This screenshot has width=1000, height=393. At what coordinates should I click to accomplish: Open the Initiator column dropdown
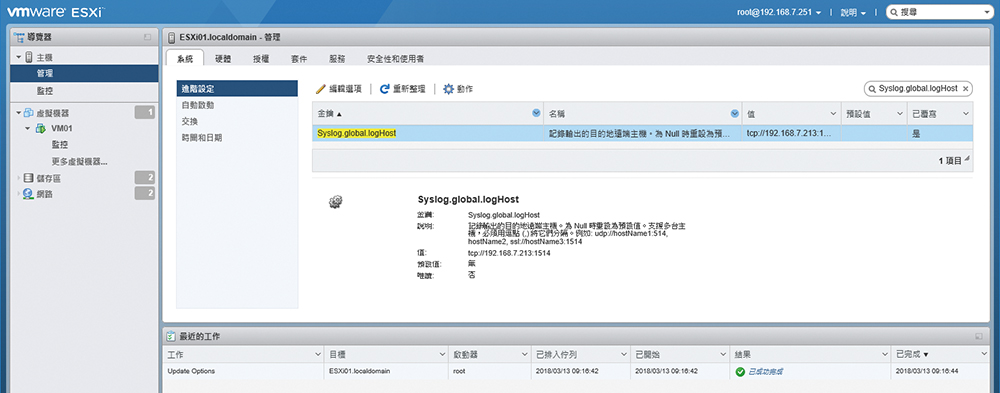coord(524,353)
